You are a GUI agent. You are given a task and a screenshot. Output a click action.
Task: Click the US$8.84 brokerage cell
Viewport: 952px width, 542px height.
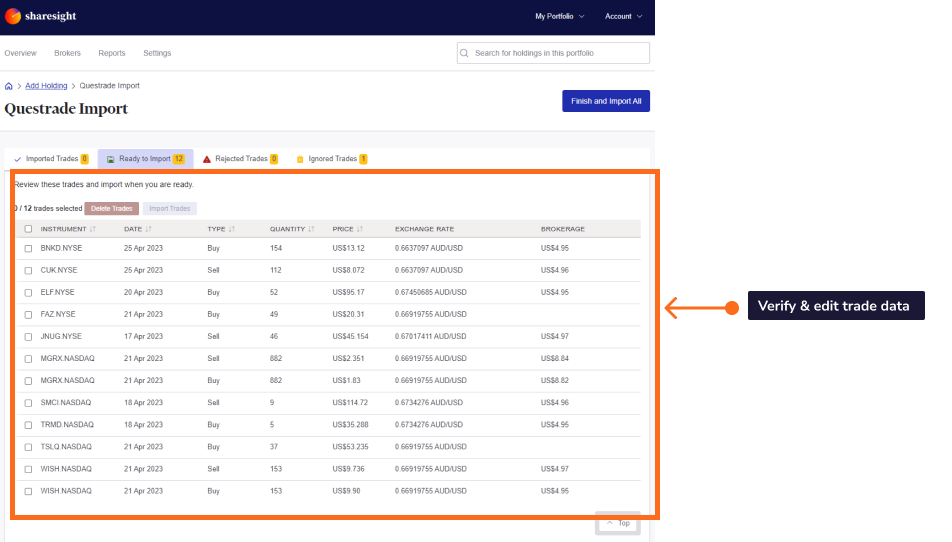pyautogui.click(x=555, y=359)
